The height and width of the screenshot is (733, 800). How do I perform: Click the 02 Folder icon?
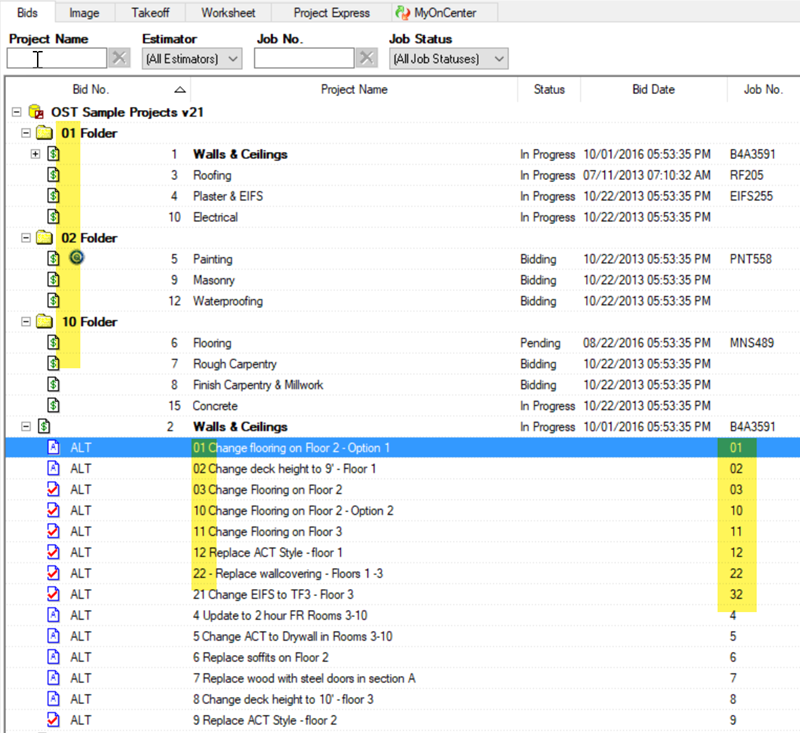coord(44,238)
